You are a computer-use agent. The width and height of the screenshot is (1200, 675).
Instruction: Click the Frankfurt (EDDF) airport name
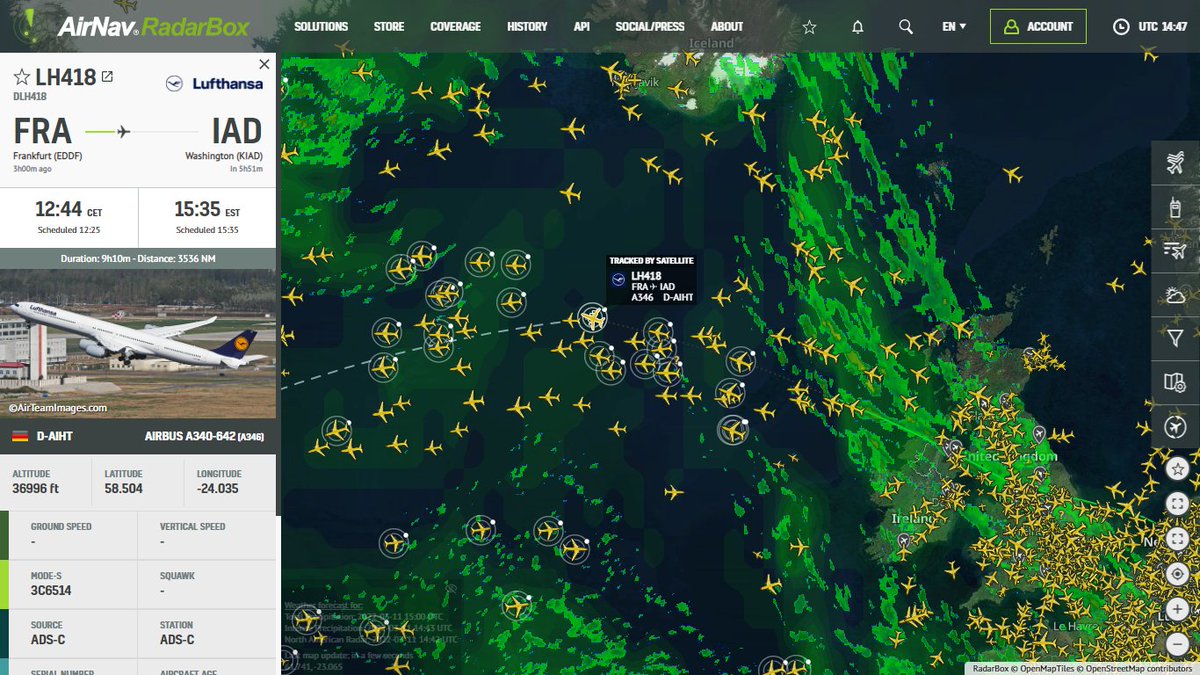46,157
